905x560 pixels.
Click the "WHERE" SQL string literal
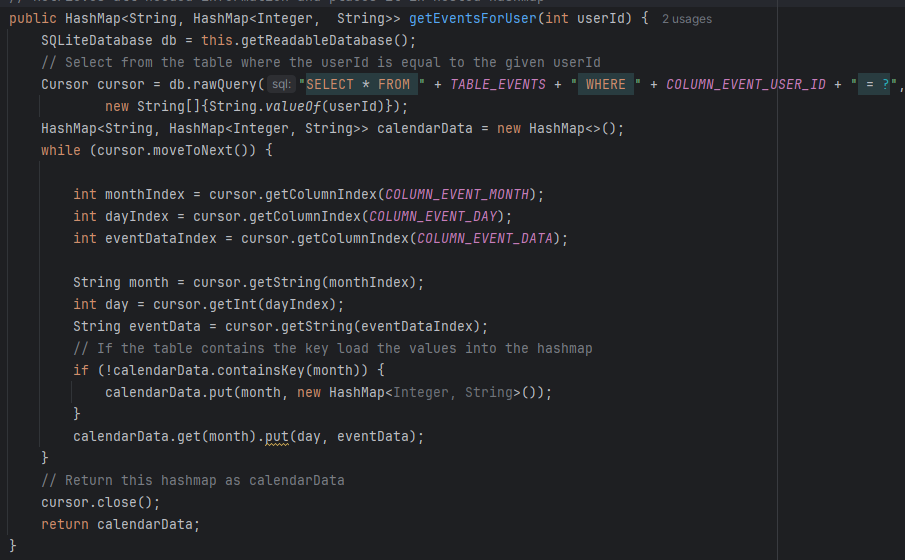[606, 84]
